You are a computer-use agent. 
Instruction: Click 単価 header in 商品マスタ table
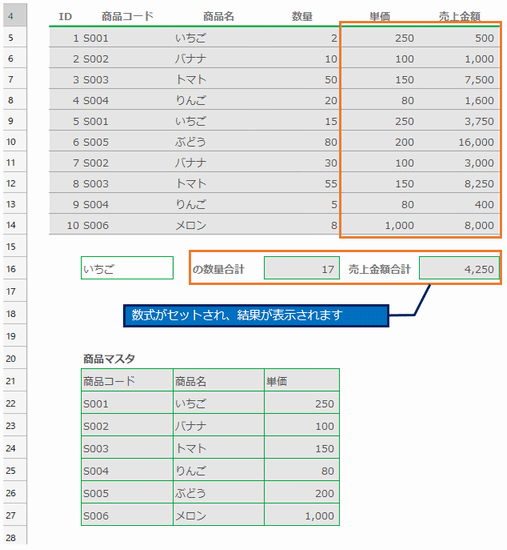tap(302, 380)
